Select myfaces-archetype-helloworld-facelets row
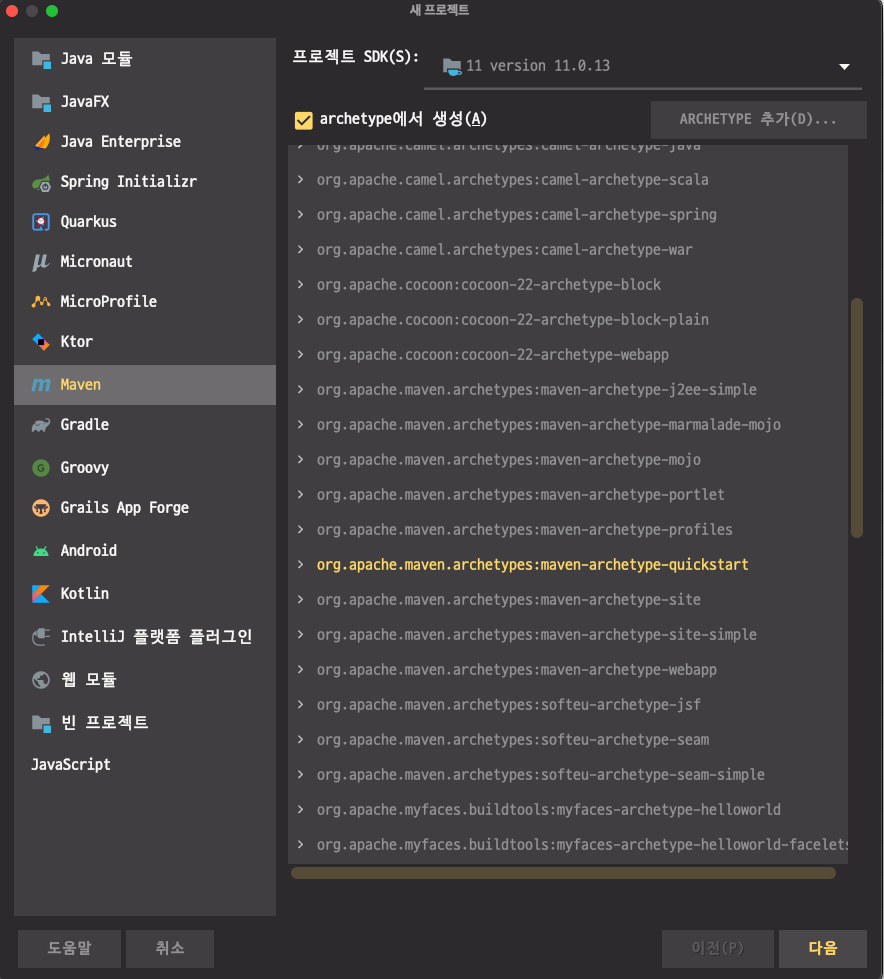Image resolution: width=884 pixels, height=979 pixels. point(568,844)
